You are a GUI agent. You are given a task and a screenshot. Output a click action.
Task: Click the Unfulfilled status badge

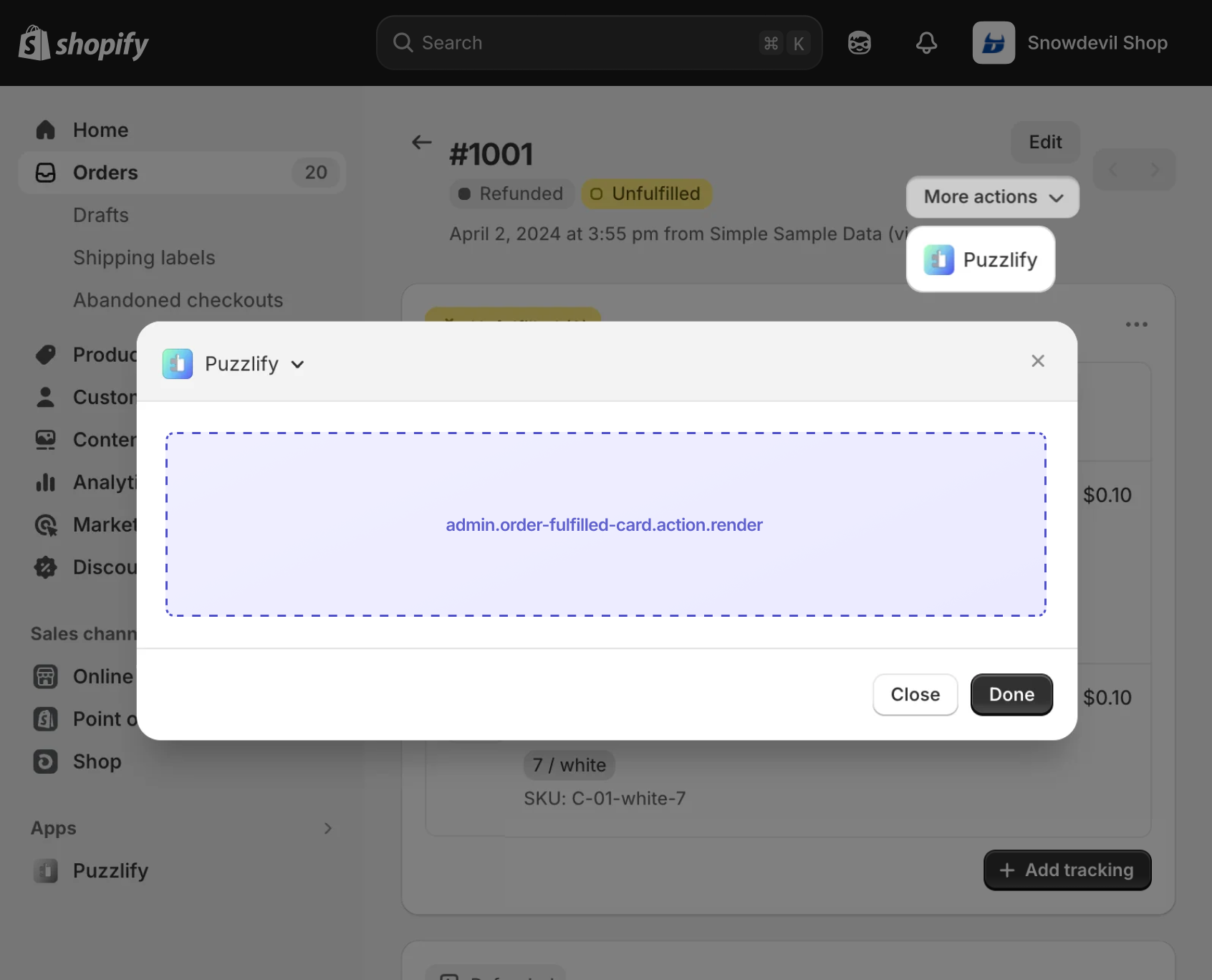pos(647,194)
